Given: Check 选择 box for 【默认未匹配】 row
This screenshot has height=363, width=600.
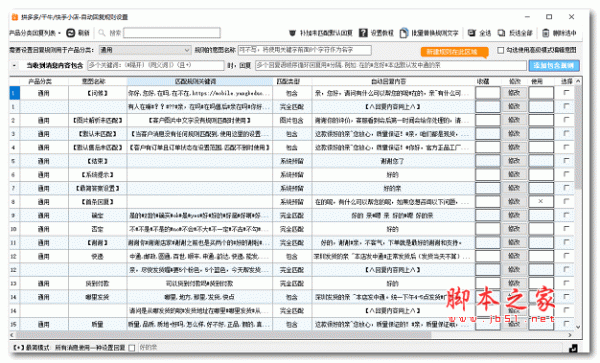Looking at the screenshot, I should tap(566, 133).
